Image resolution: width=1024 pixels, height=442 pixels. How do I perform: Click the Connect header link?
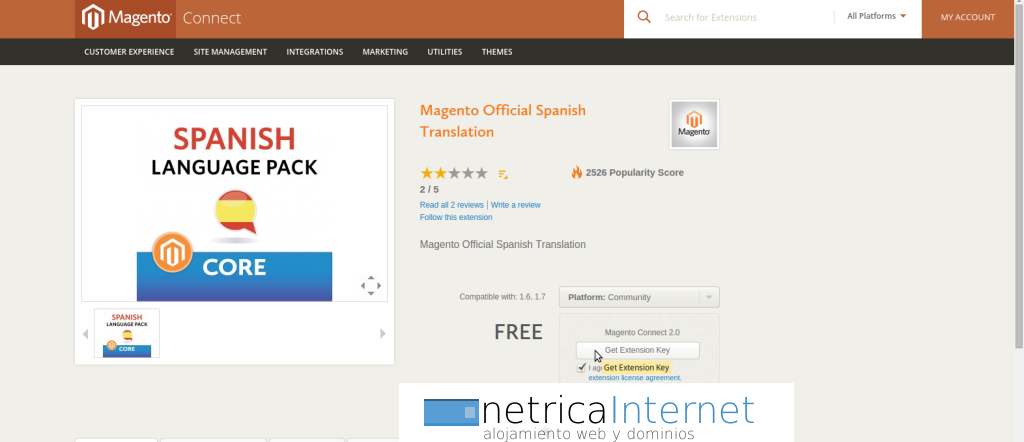point(212,18)
